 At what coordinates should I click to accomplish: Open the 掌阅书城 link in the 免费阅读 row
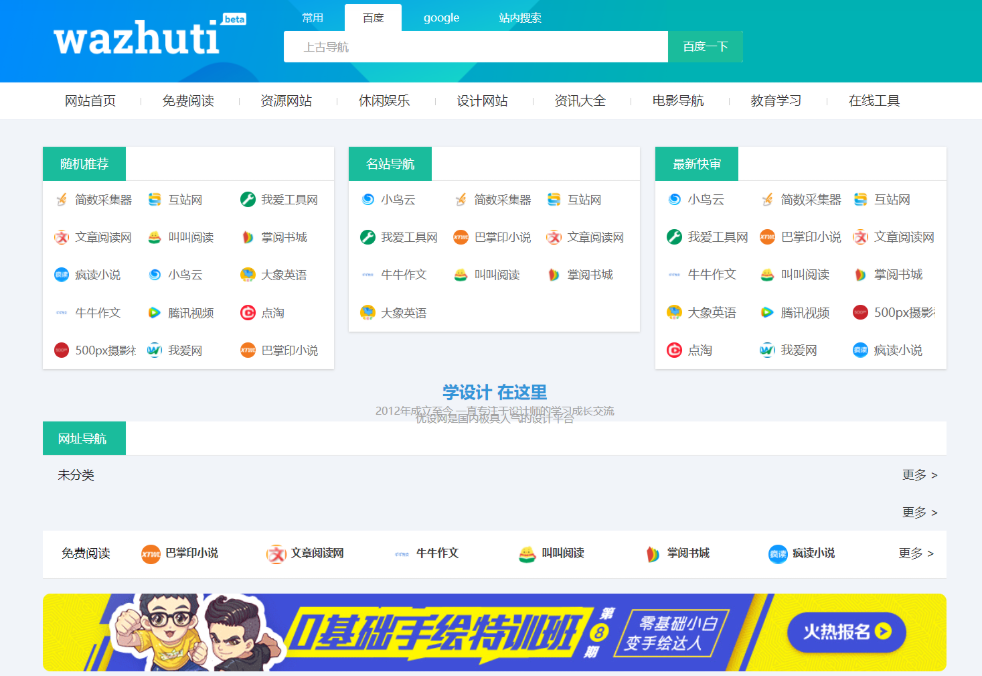coord(688,553)
